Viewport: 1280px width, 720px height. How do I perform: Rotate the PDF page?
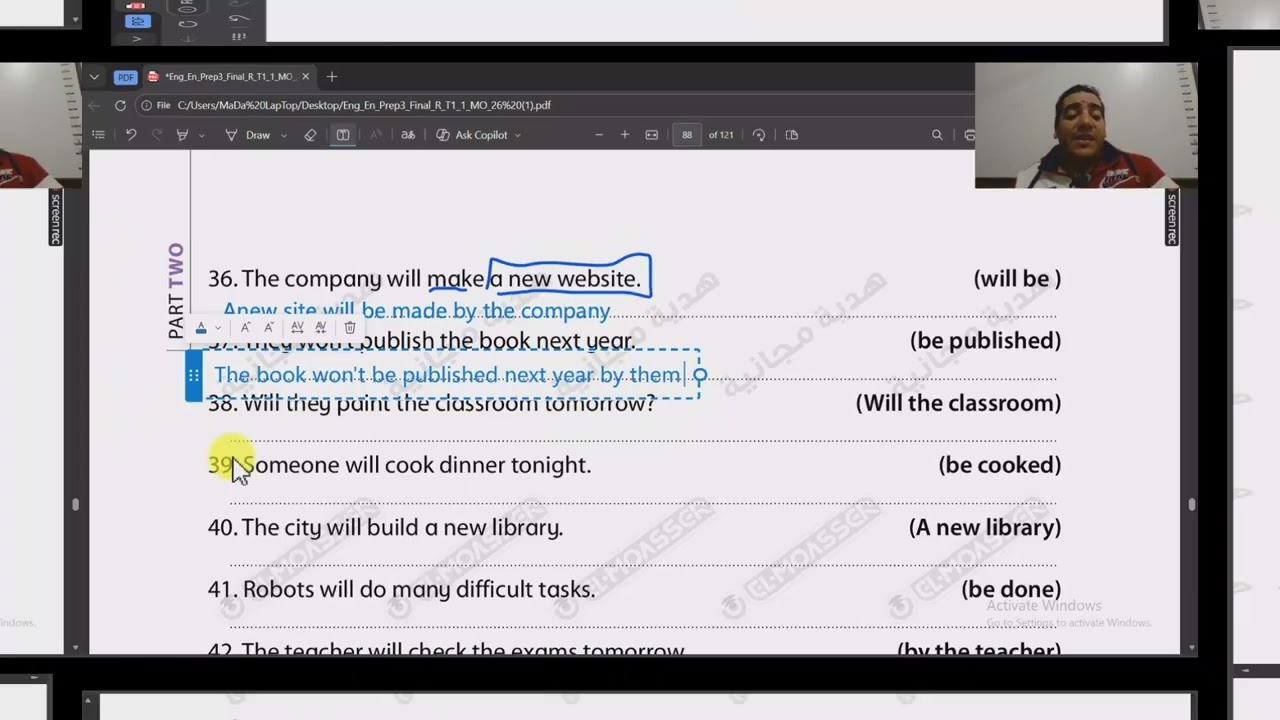[x=759, y=135]
